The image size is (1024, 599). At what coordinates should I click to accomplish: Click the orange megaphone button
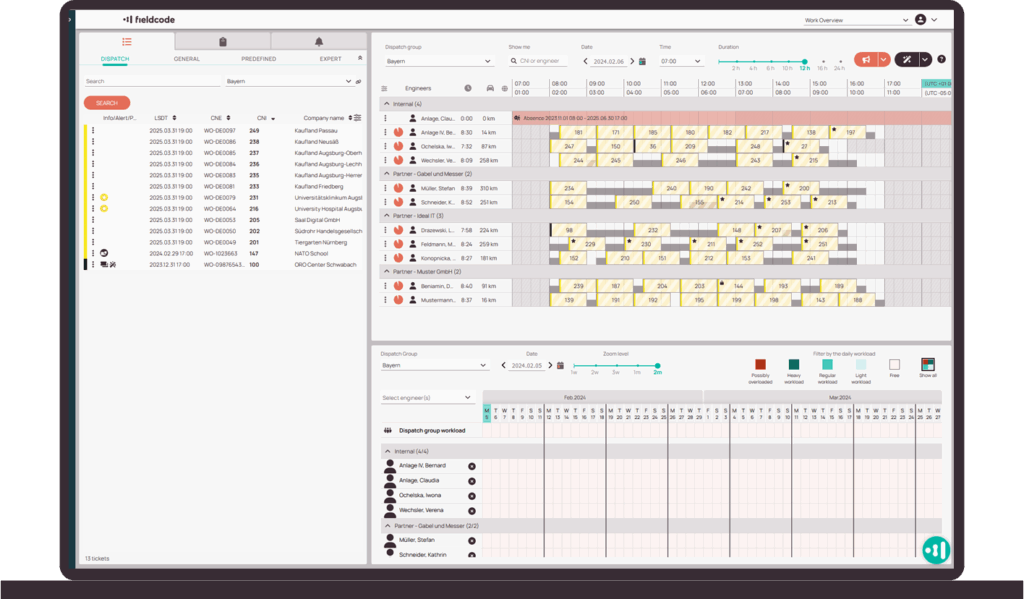click(x=865, y=60)
